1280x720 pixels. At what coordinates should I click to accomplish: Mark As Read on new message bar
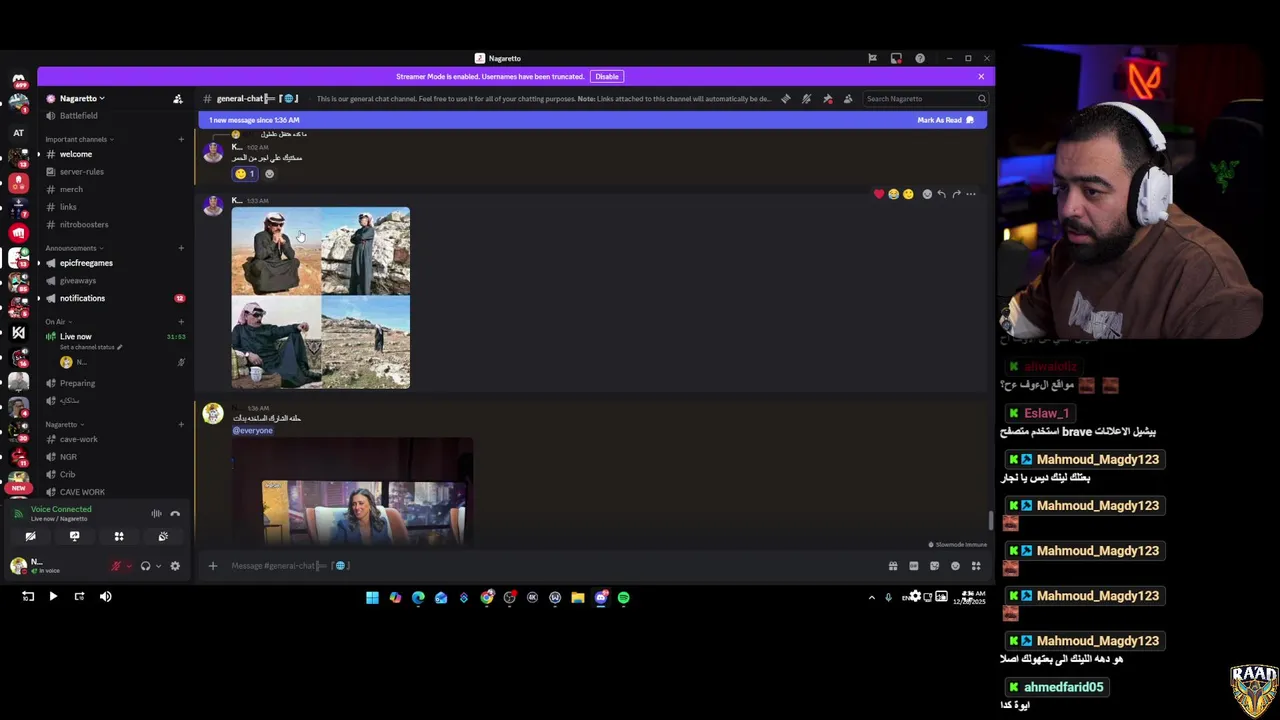click(945, 120)
